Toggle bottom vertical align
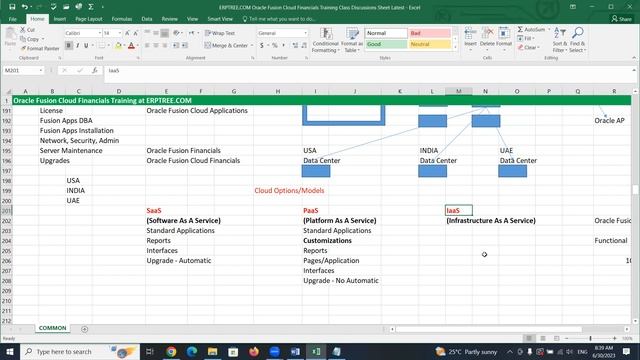The height and width of the screenshot is (360, 640). point(164,33)
